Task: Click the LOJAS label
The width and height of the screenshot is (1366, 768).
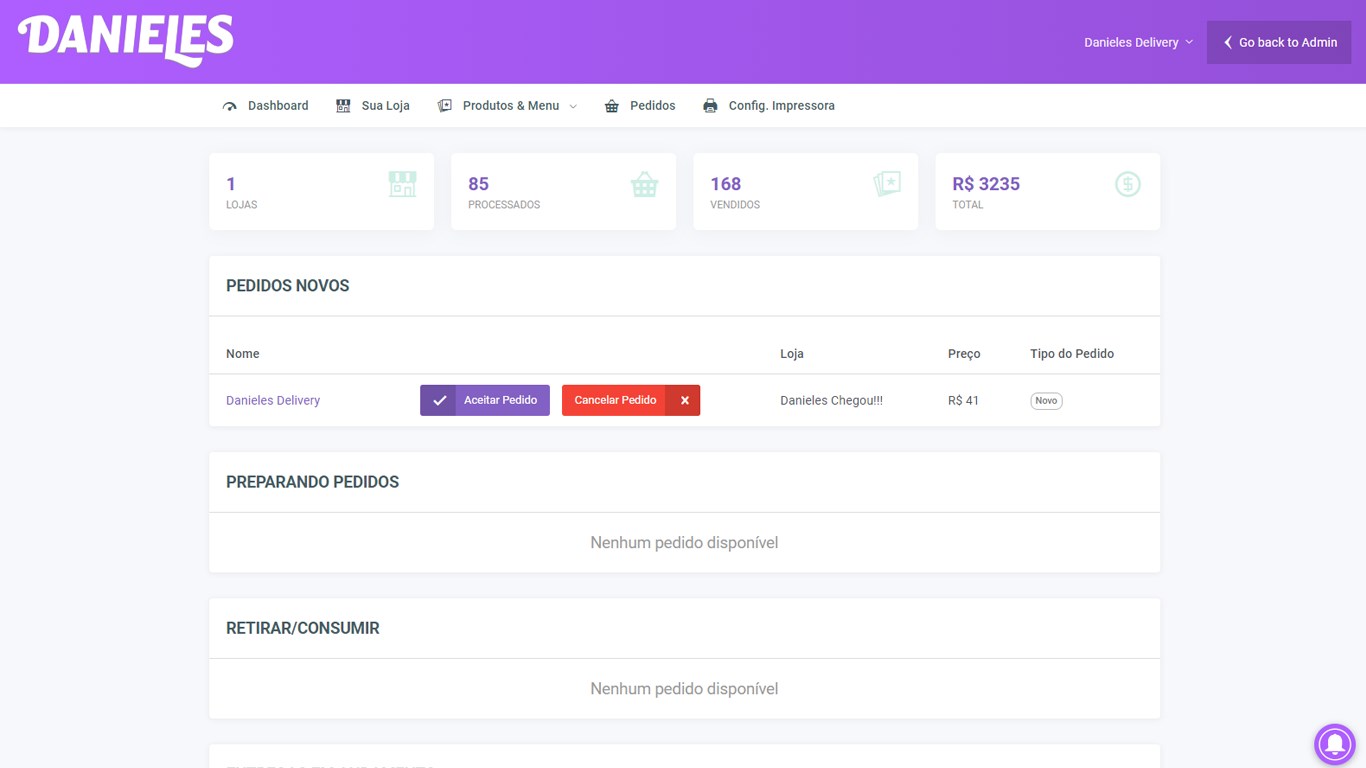Action: 242,205
